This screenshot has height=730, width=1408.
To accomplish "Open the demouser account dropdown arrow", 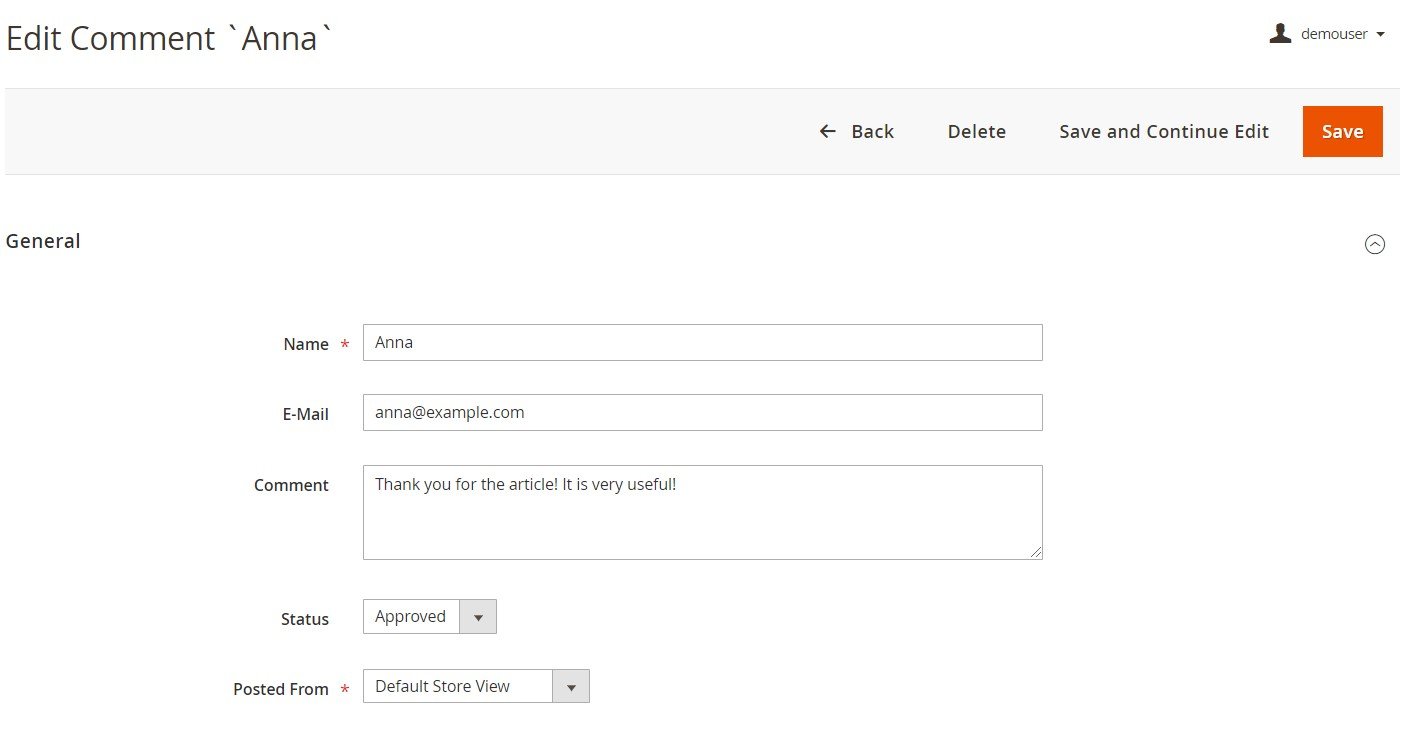I will tap(1380, 34).
